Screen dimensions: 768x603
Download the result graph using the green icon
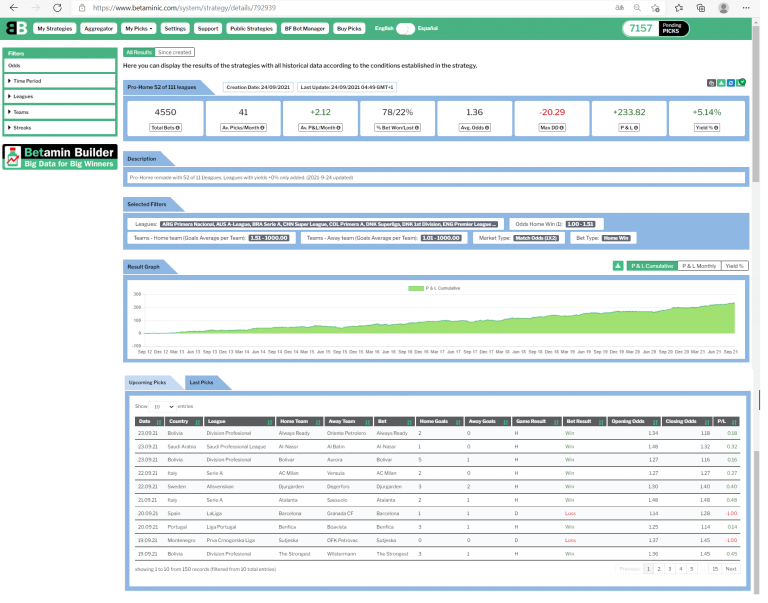(617, 266)
